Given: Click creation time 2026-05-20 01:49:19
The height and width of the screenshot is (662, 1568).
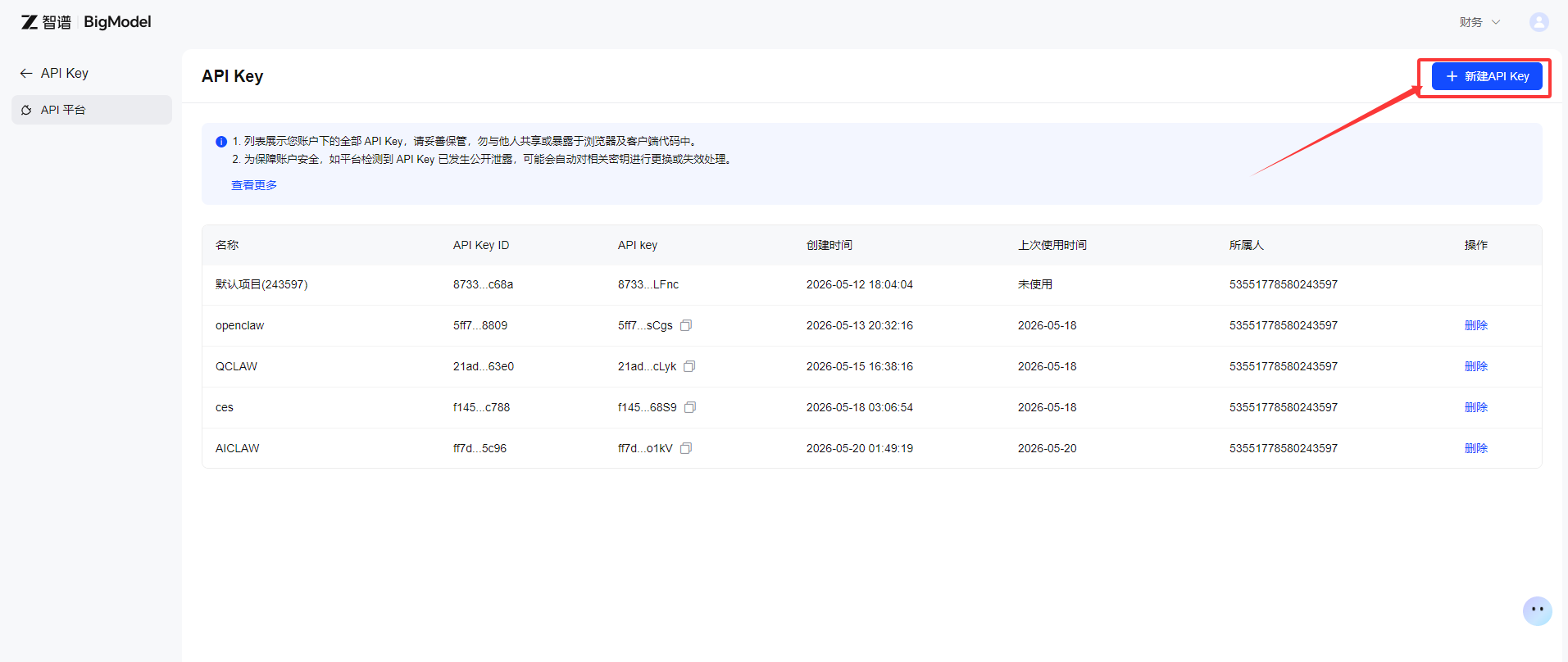Looking at the screenshot, I should click(x=860, y=448).
